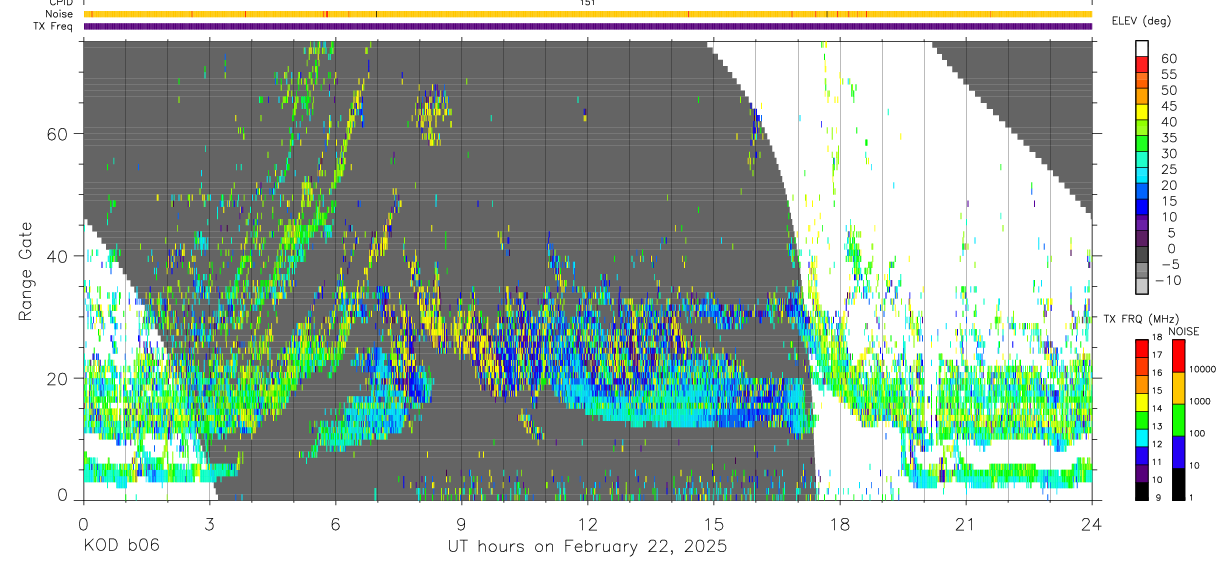Click the "9" tick on the UT hours axis
The width and height of the screenshot is (1228, 567).
click(461, 523)
